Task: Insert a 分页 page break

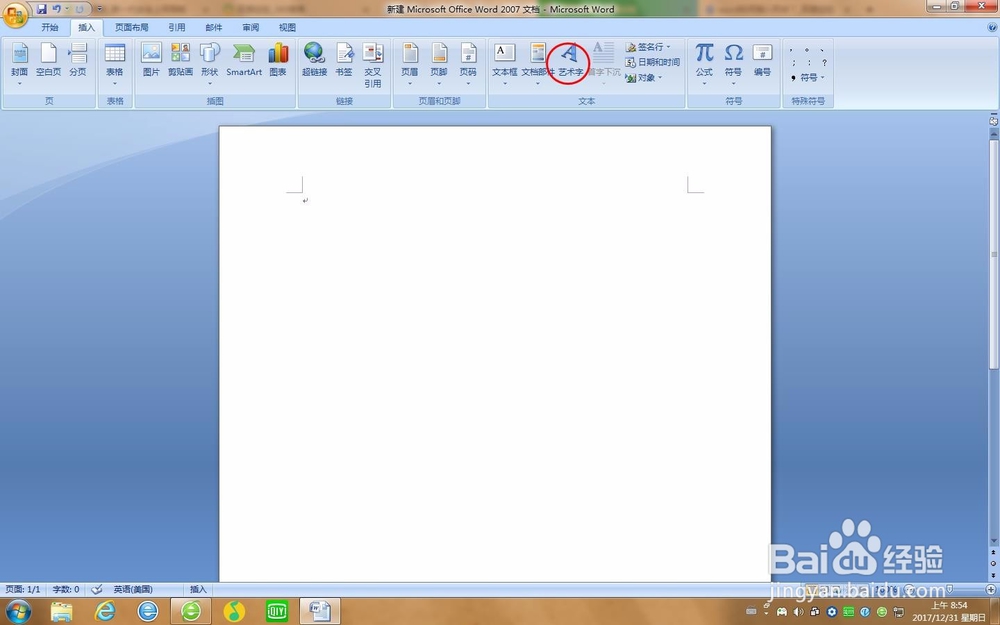Action: (78, 61)
